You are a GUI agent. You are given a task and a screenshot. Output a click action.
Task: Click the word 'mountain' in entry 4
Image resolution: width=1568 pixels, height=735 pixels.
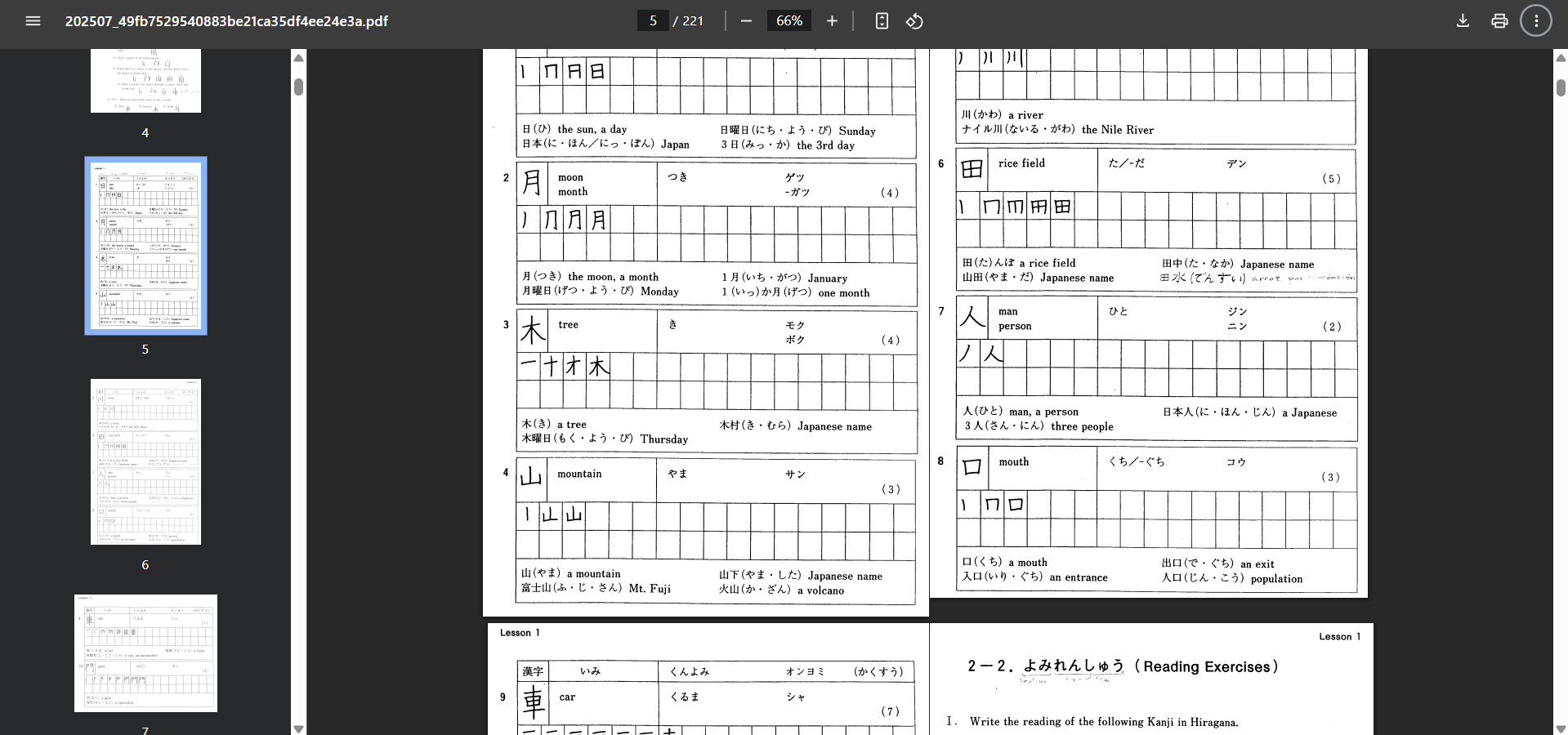tap(579, 474)
